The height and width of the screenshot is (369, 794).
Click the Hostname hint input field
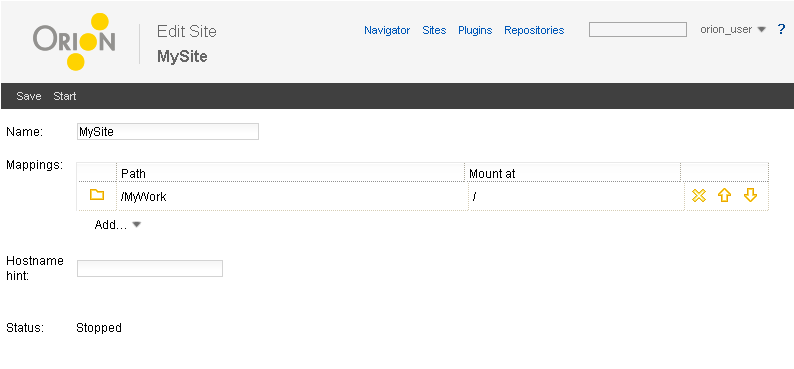pos(150,268)
